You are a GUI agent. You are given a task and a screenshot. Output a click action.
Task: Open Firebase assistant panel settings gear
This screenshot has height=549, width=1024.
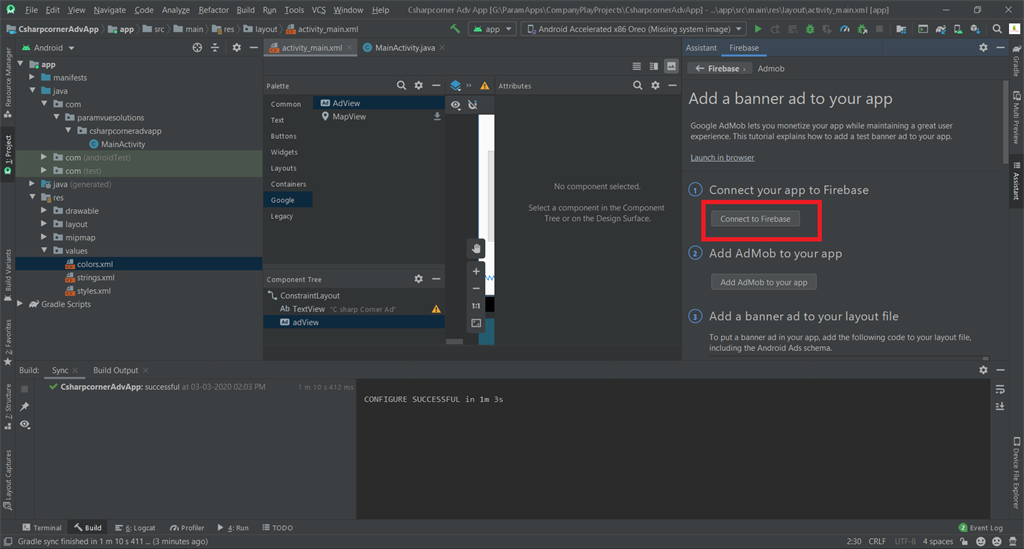tap(983, 48)
